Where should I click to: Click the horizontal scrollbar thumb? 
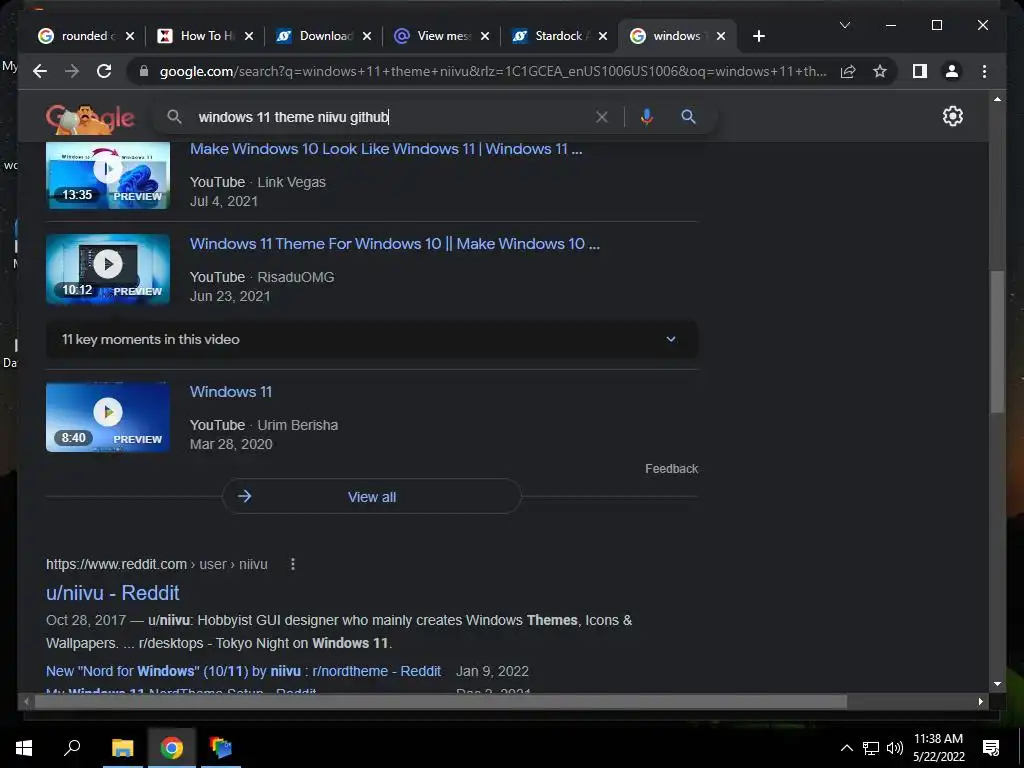pyautogui.click(x=441, y=702)
